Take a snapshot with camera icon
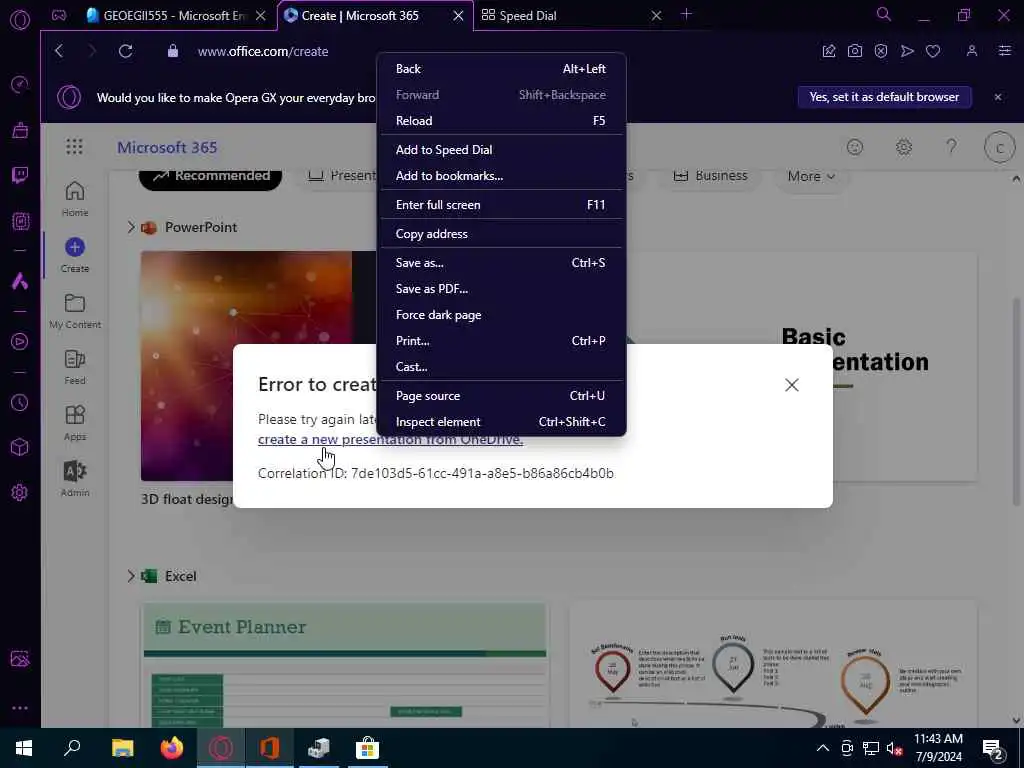 pyautogui.click(x=854, y=51)
